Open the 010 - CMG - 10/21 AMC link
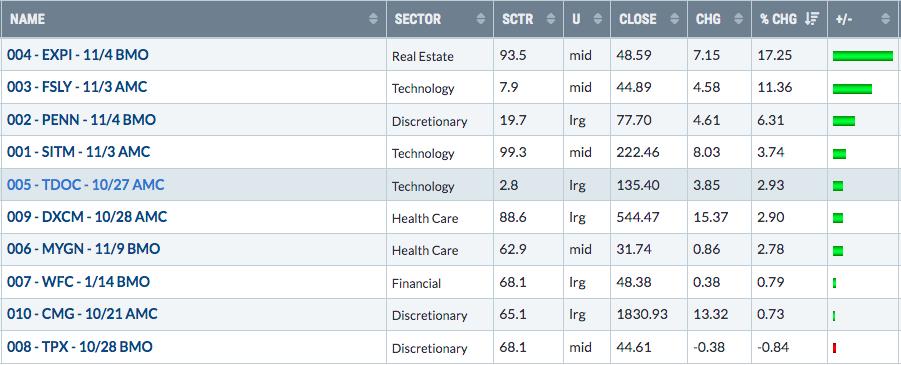Screen dimensions: 901x365 click(82, 314)
